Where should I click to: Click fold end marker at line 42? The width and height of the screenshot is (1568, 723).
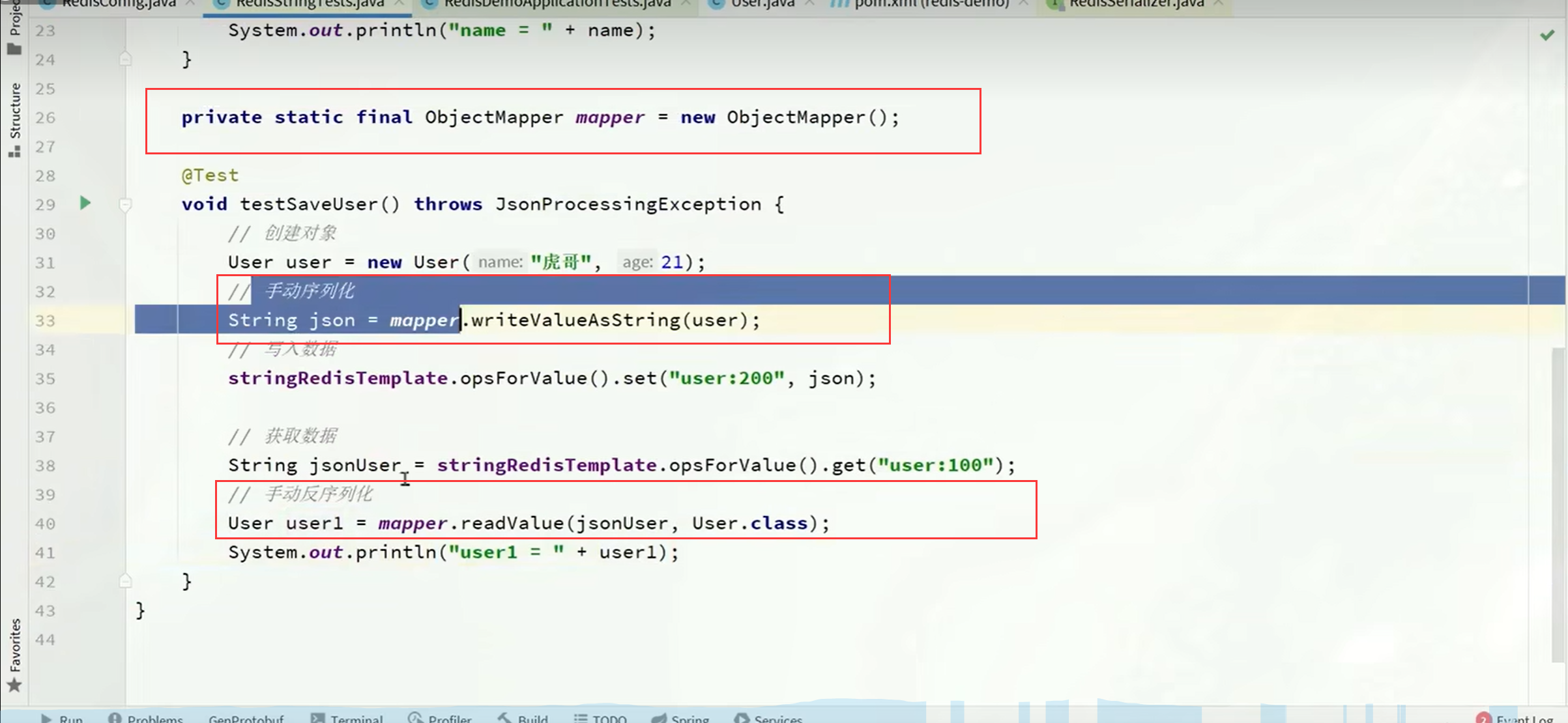(126, 581)
